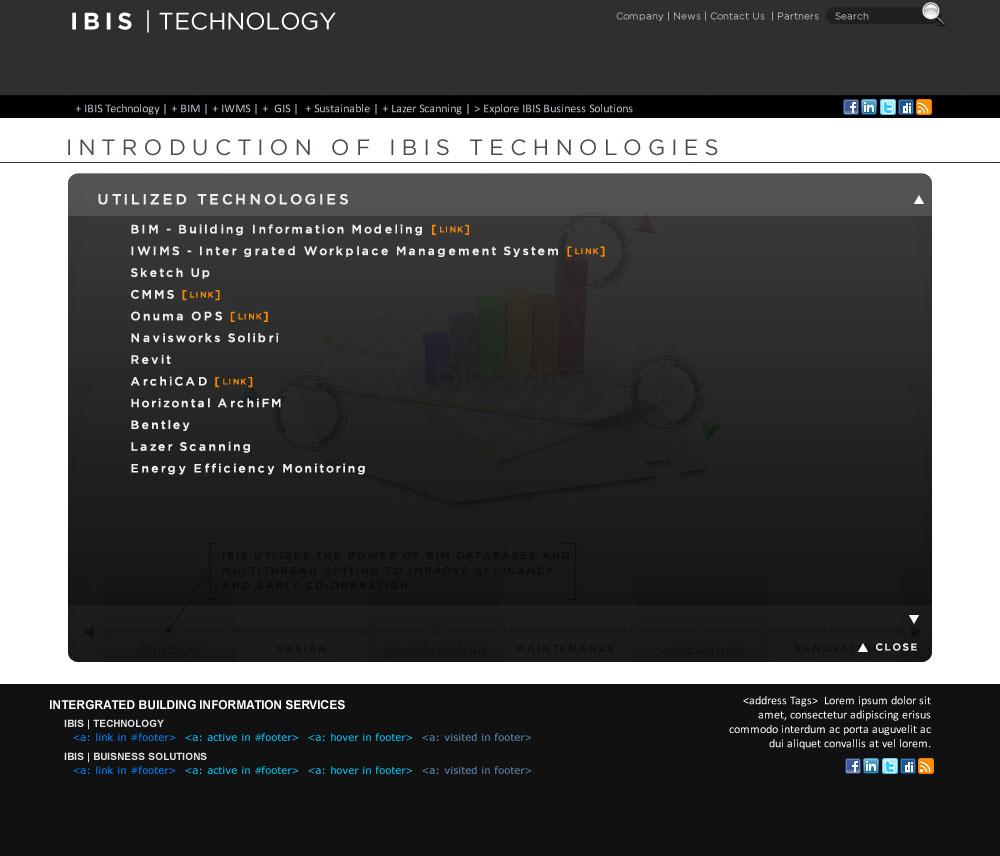Viewport: 1000px width, 856px height.
Task: Click the 'Horizontal ArchiFM' list entry
Action: [206, 403]
